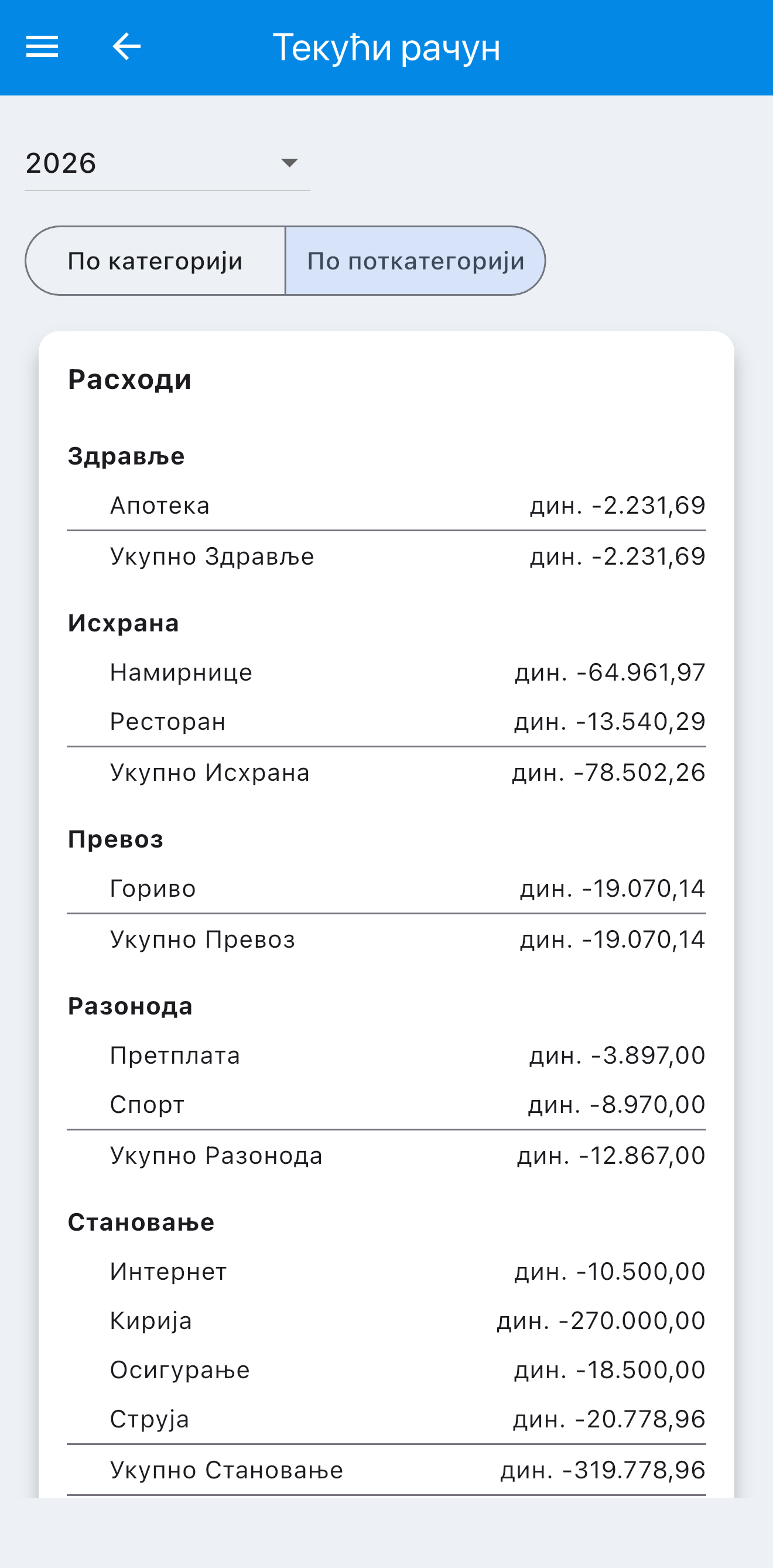The image size is (773, 1568).
Task: Select the Ресторан expense row
Action: [386, 722]
